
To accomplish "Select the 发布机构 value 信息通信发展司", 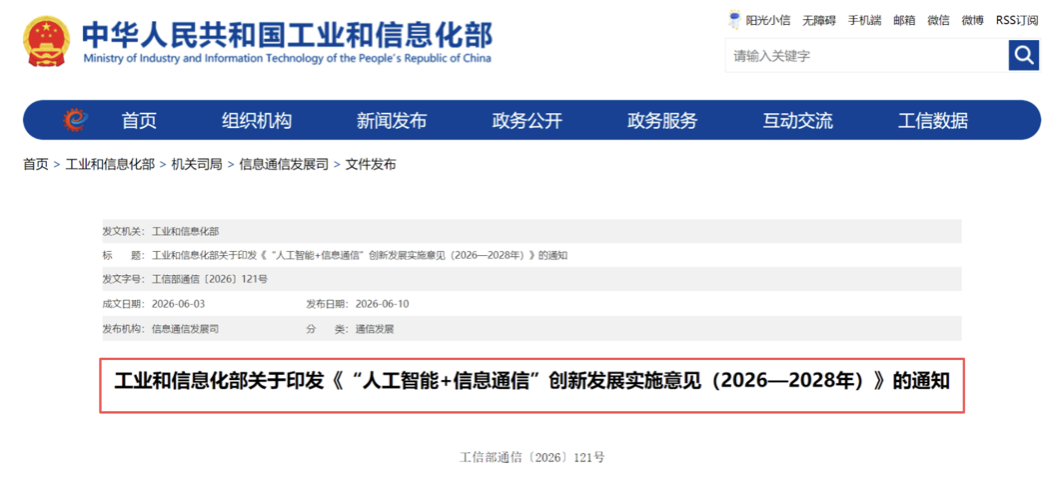I will (186, 329).
